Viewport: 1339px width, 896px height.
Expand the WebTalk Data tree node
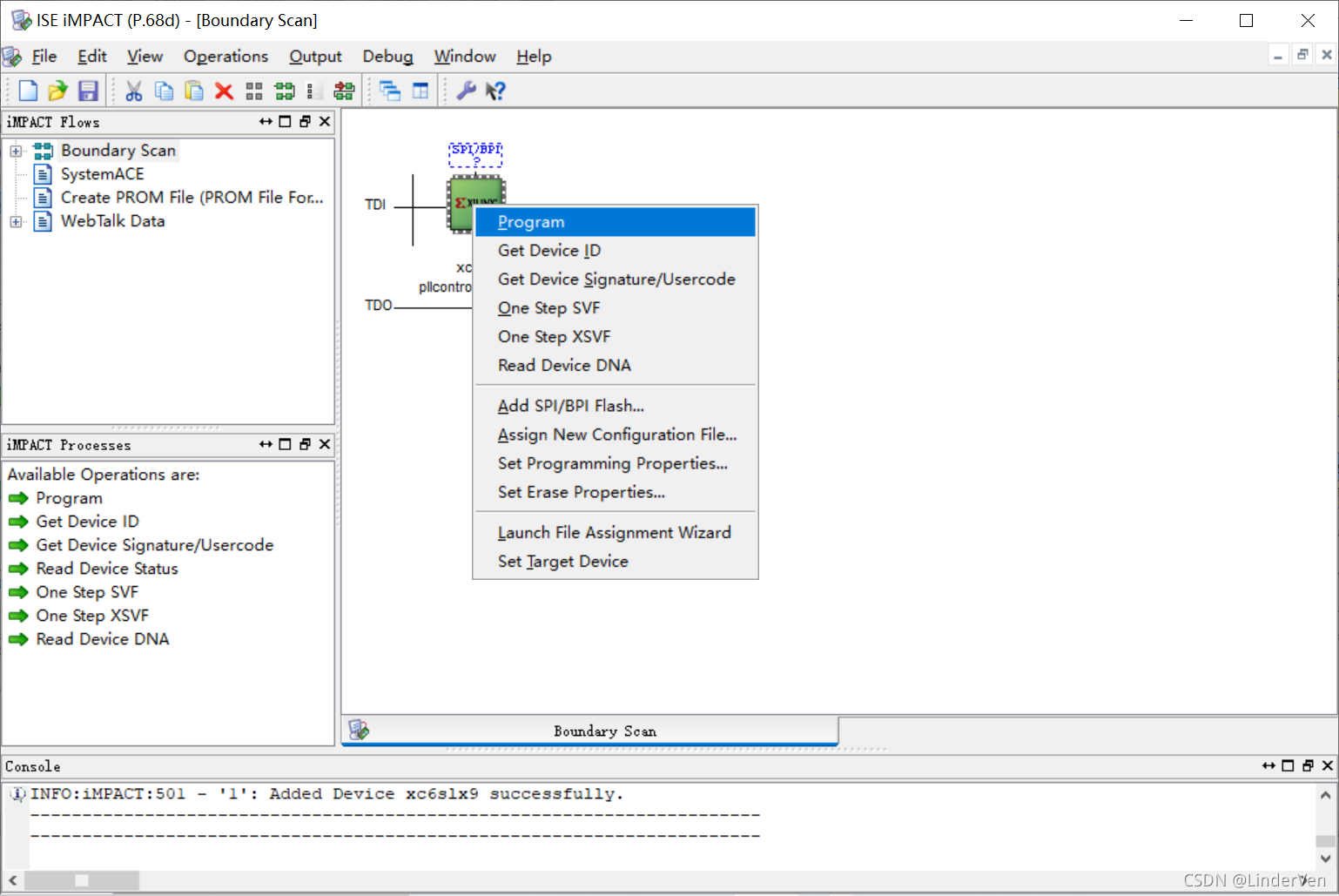[x=16, y=221]
